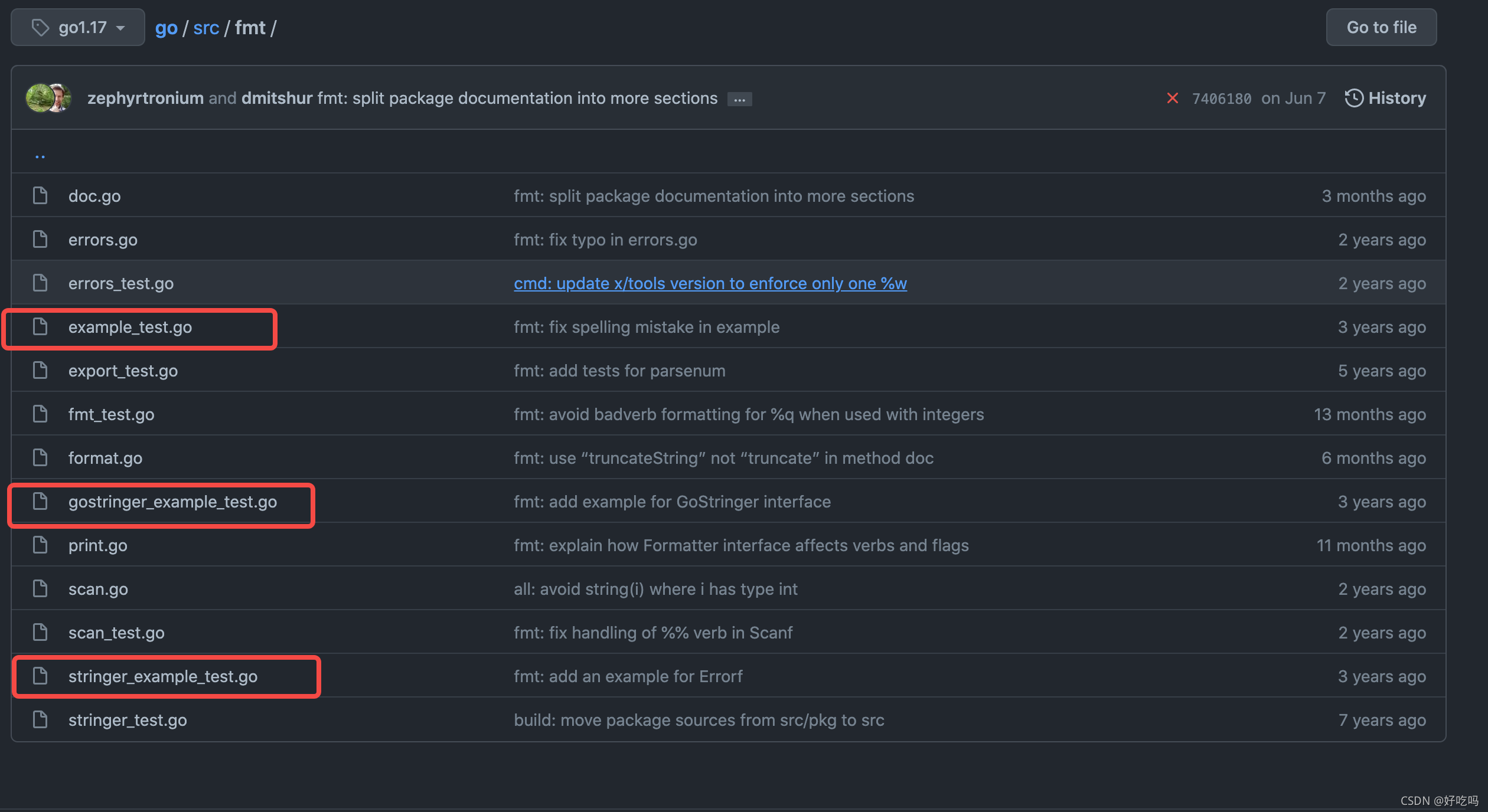
Task: Expand the commit message ellipsis
Action: pyautogui.click(x=739, y=99)
